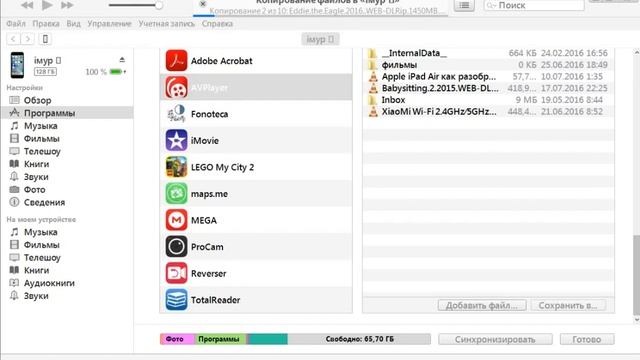Select the MEGA app icon
640x360 pixels.
[176, 220]
